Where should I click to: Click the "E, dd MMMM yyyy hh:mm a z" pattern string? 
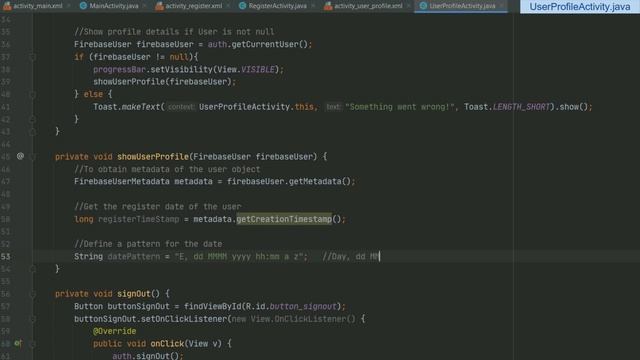[x=239, y=256]
